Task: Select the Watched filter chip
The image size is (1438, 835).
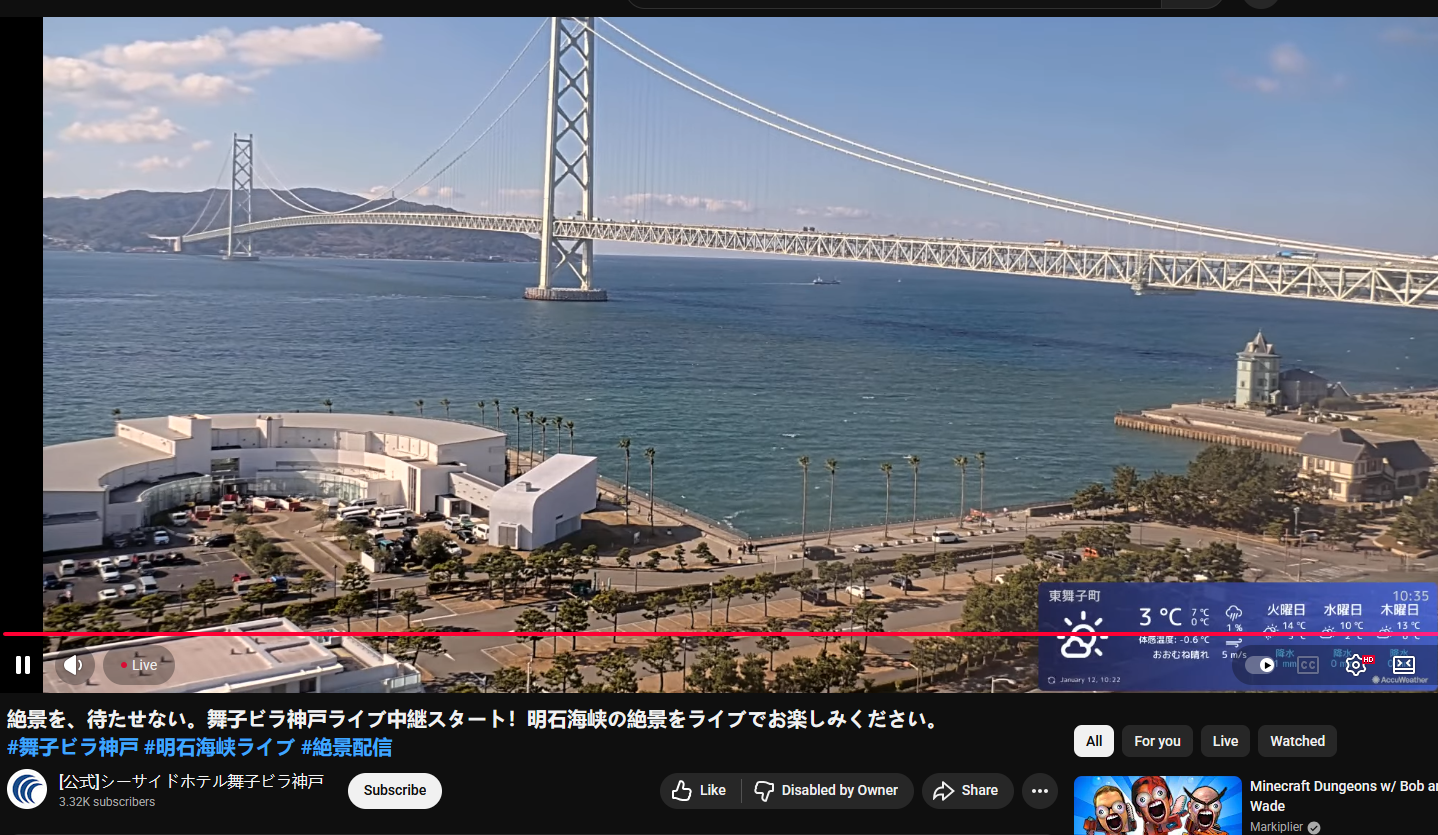Action: click(1297, 741)
